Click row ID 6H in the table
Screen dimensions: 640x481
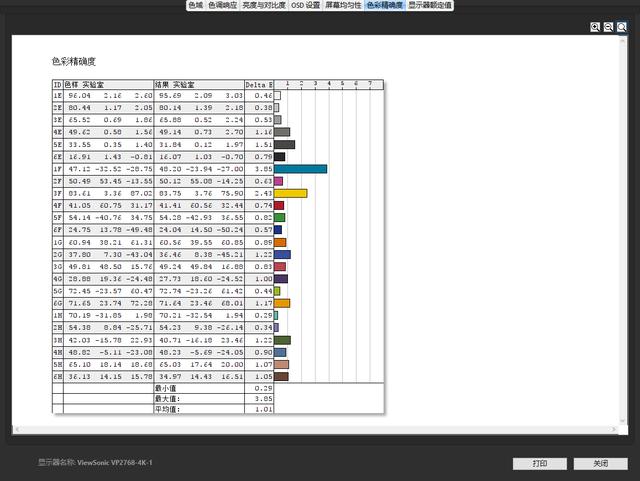(x=58, y=376)
